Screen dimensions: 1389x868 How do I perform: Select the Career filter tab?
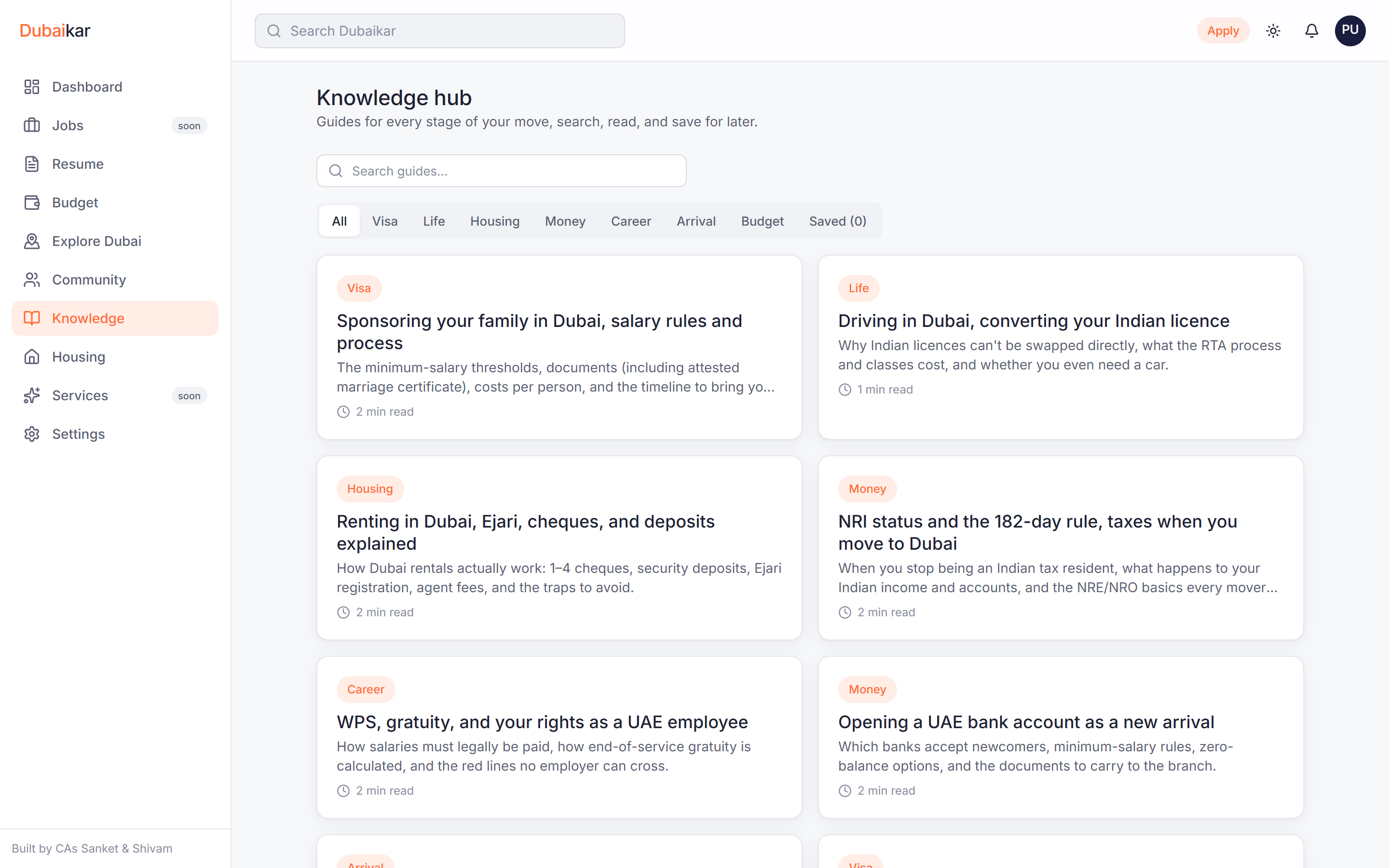click(631, 221)
